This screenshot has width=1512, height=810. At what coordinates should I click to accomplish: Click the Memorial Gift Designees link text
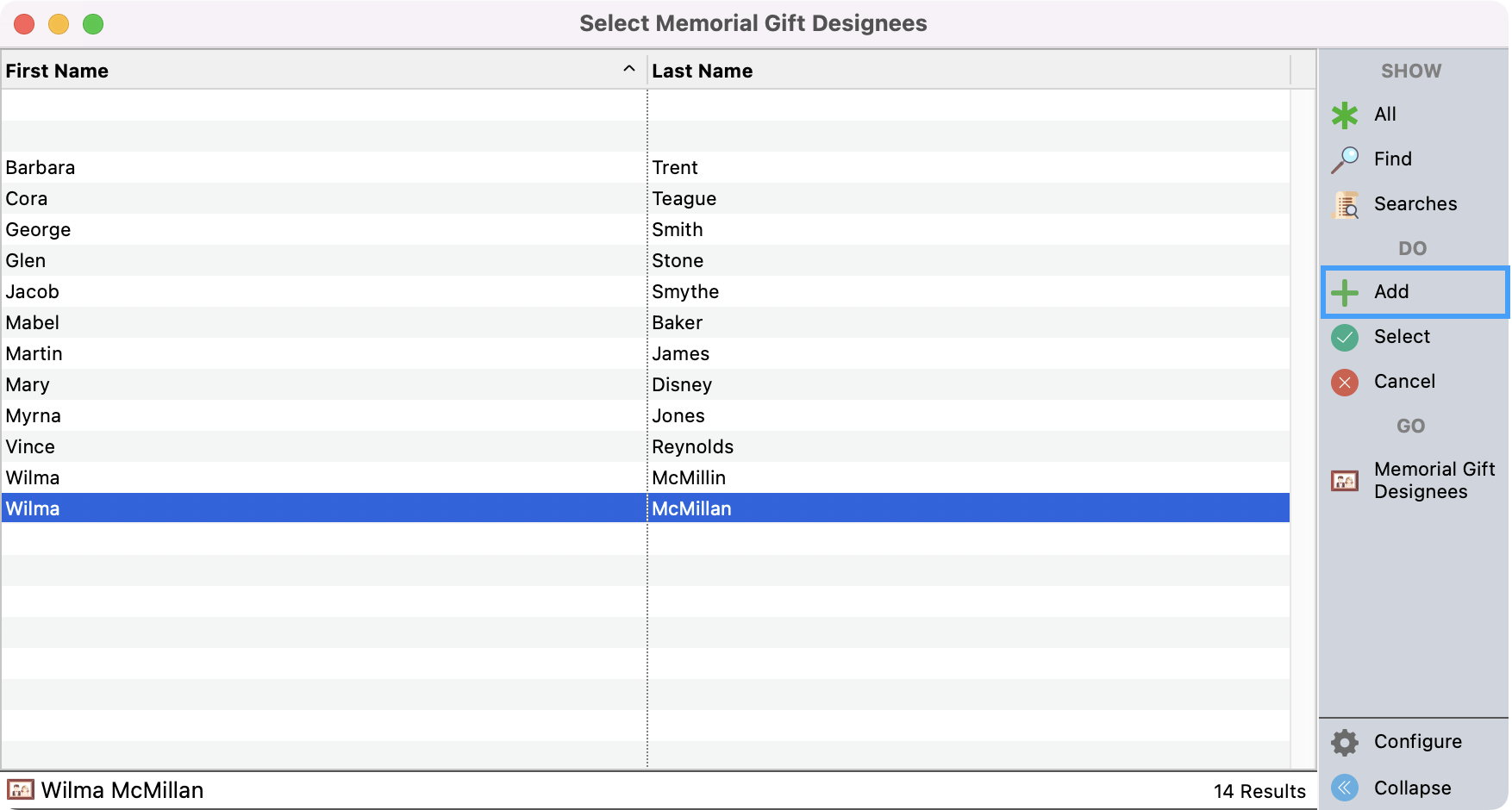[x=1434, y=480]
